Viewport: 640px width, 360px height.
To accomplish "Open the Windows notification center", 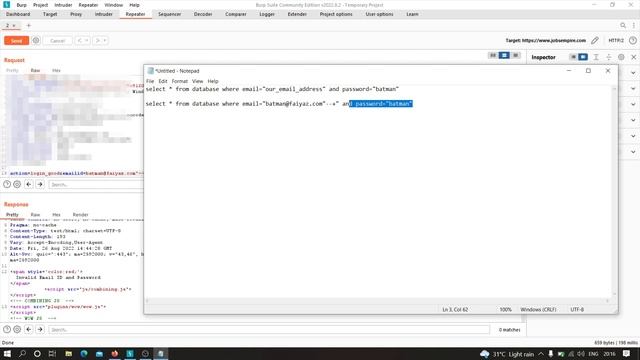I will [x=627, y=354].
